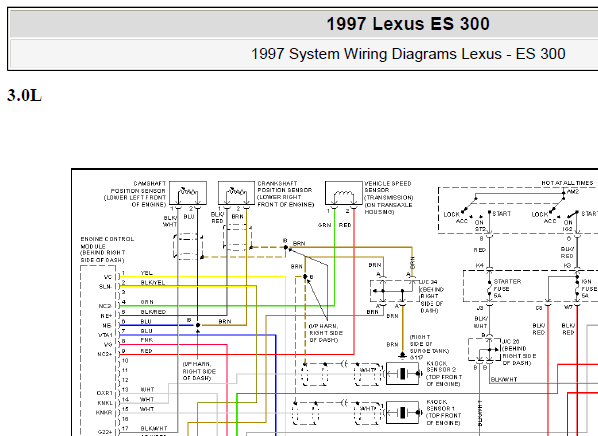
Task: Click the "1997 Lexus ES 300" title
Action: (x=408, y=24)
